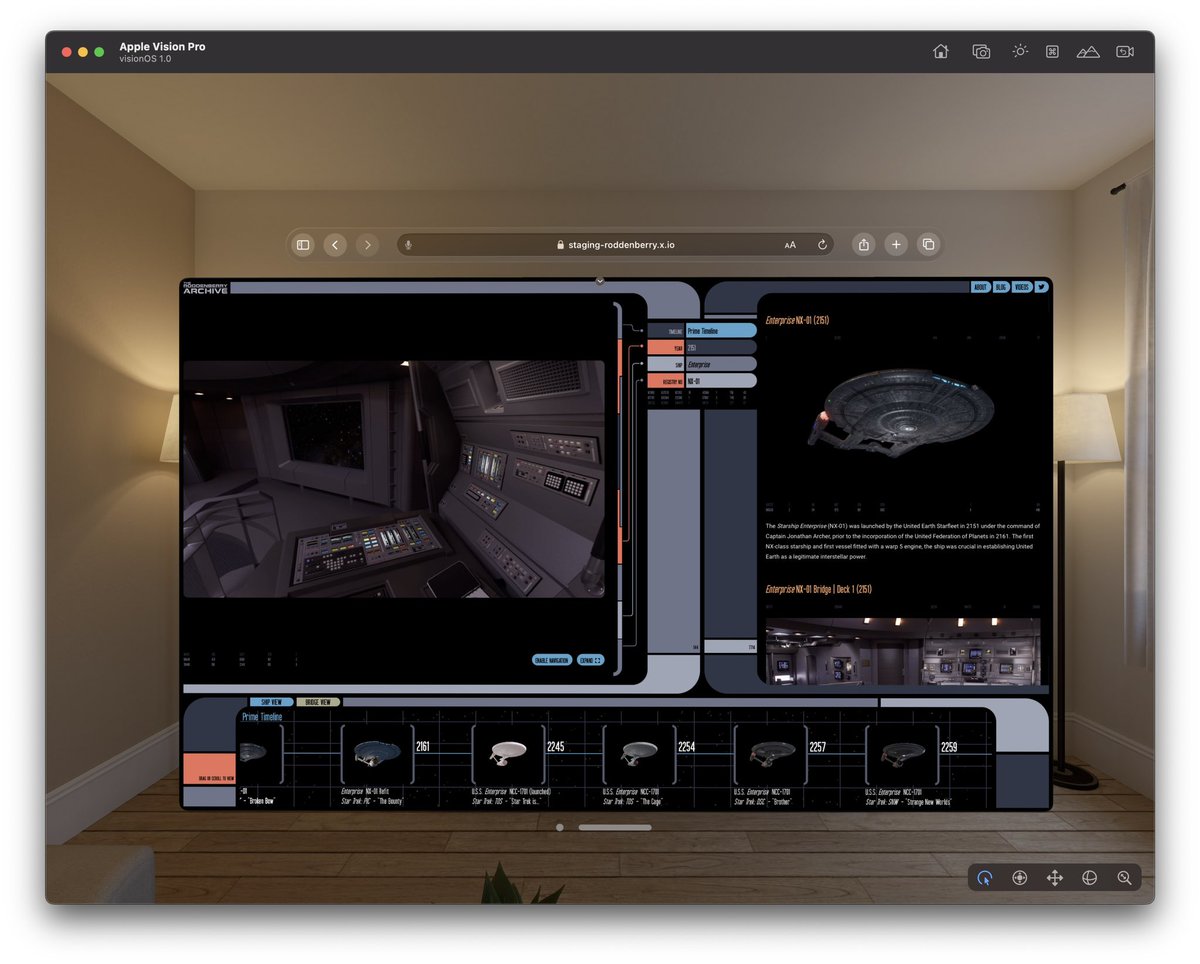This screenshot has height=964, width=1200.
Task: Select the 2254 "The Cage" ship thumbnail
Action: (x=639, y=754)
